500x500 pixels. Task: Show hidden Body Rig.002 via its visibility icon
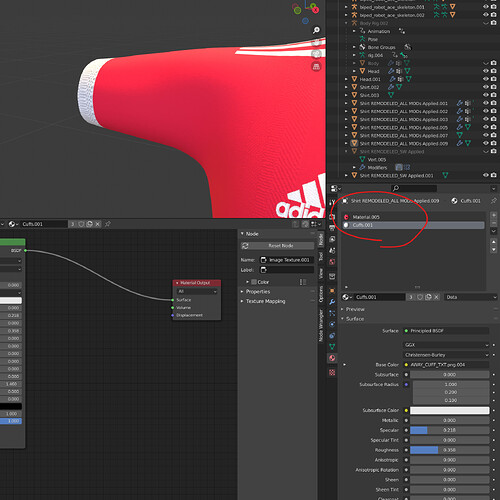coord(486,23)
